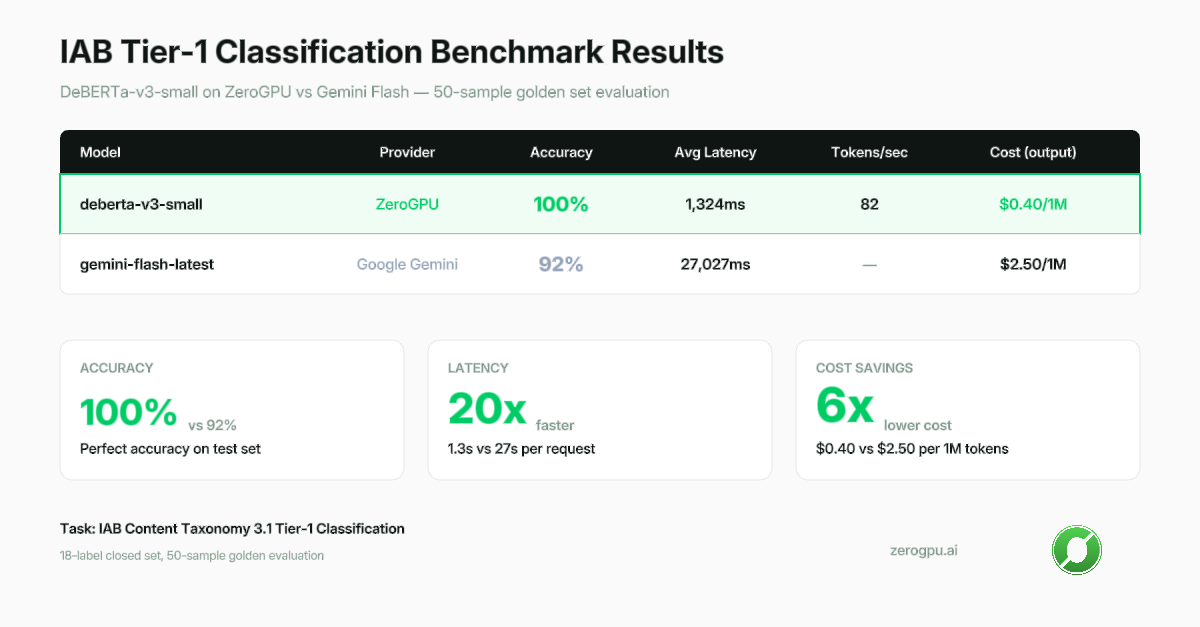Click the 27,027ms latency value

click(715, 265)
